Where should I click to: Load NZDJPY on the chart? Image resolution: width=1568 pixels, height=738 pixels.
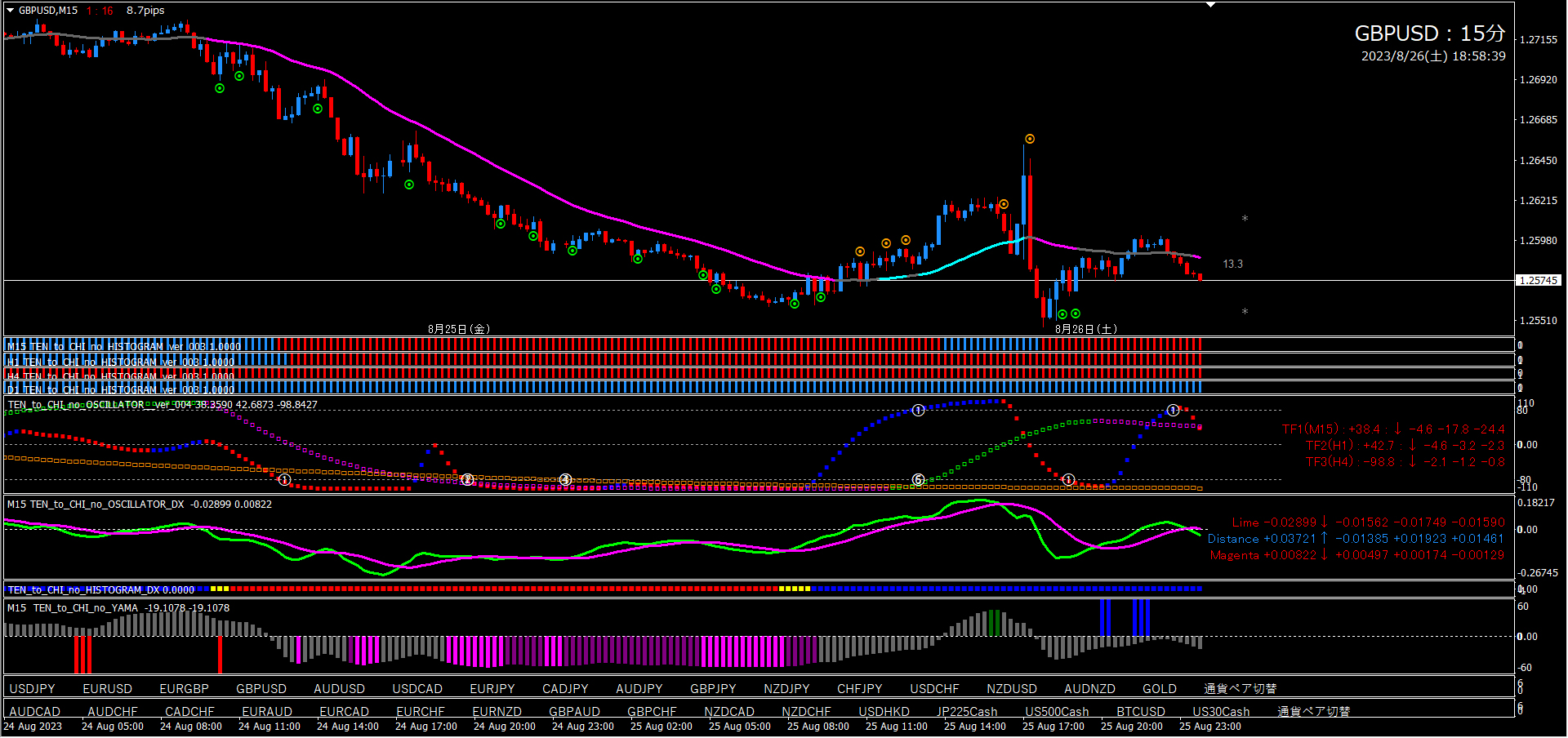786,689
